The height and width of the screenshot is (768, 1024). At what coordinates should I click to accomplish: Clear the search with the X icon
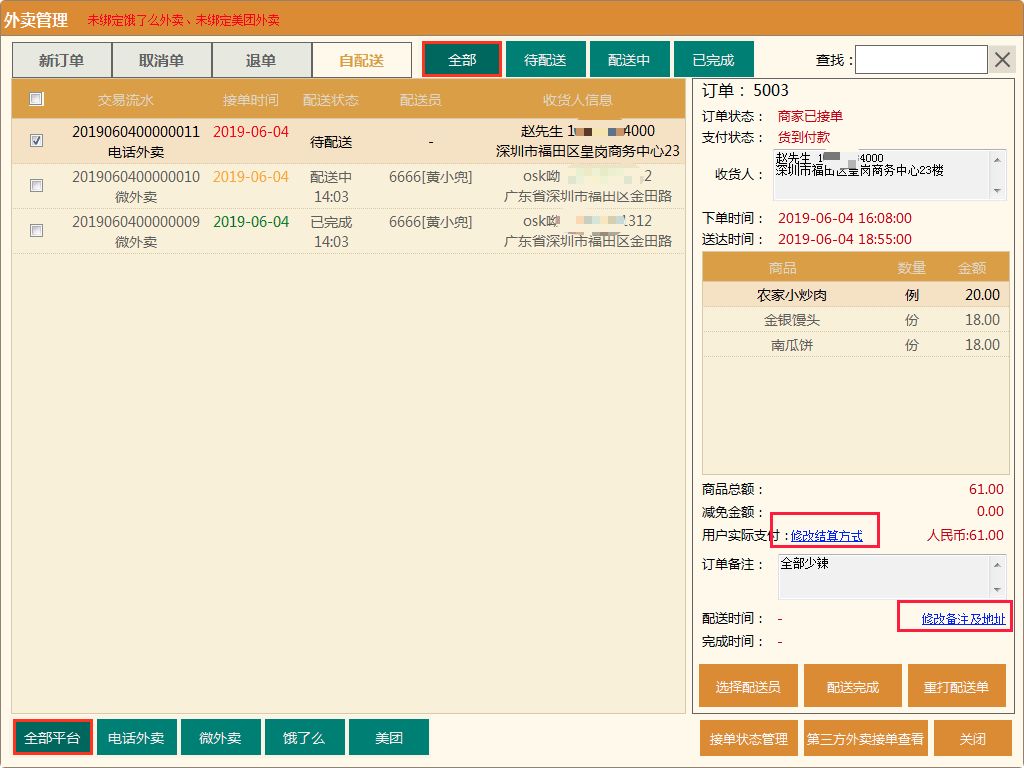(x=1002, y=60)
